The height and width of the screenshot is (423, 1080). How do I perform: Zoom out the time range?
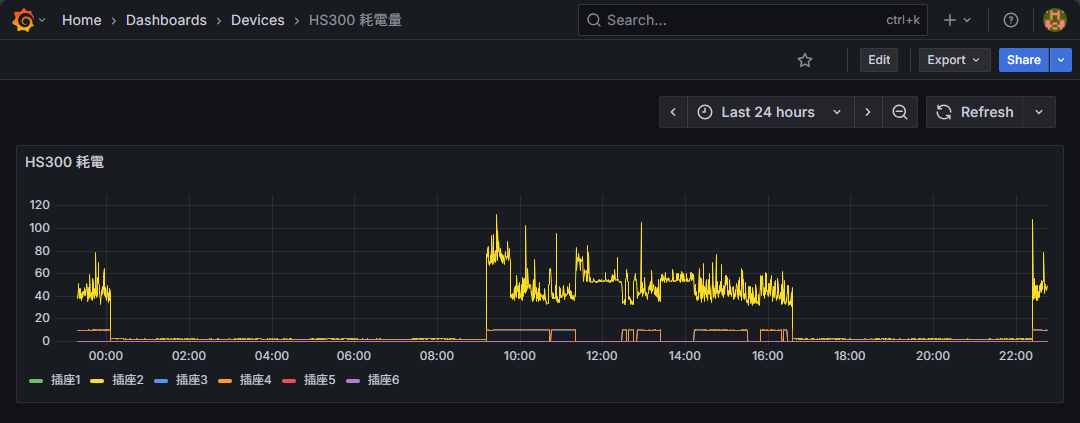(x=900, y=112)
